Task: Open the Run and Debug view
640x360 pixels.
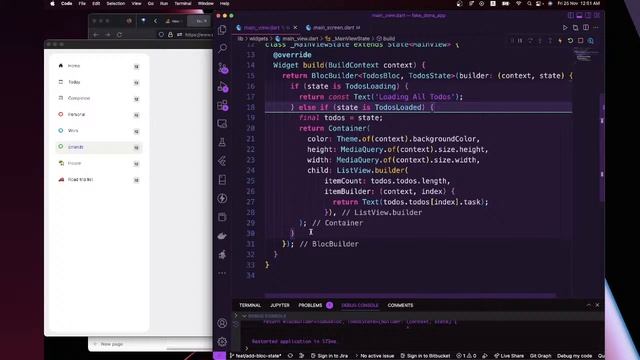Action: [222, 87]
